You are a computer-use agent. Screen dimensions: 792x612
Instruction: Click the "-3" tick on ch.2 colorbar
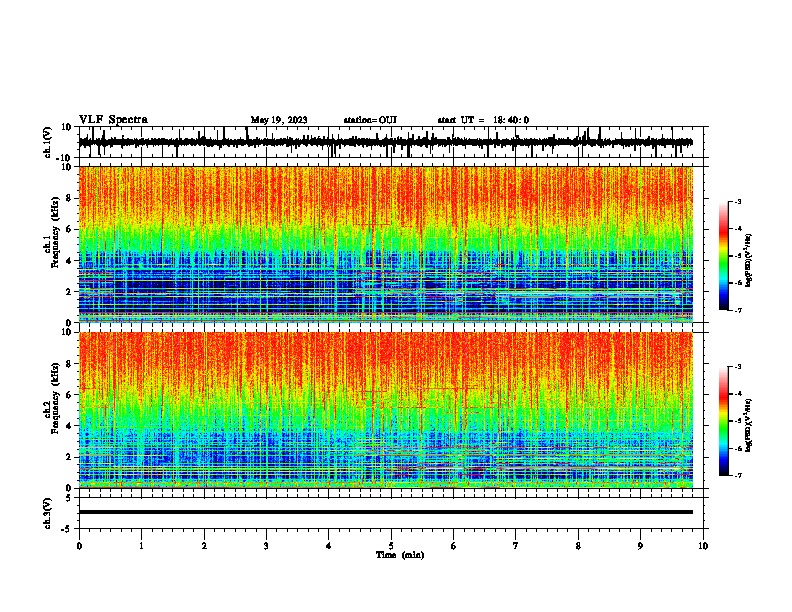coord(737,367)
